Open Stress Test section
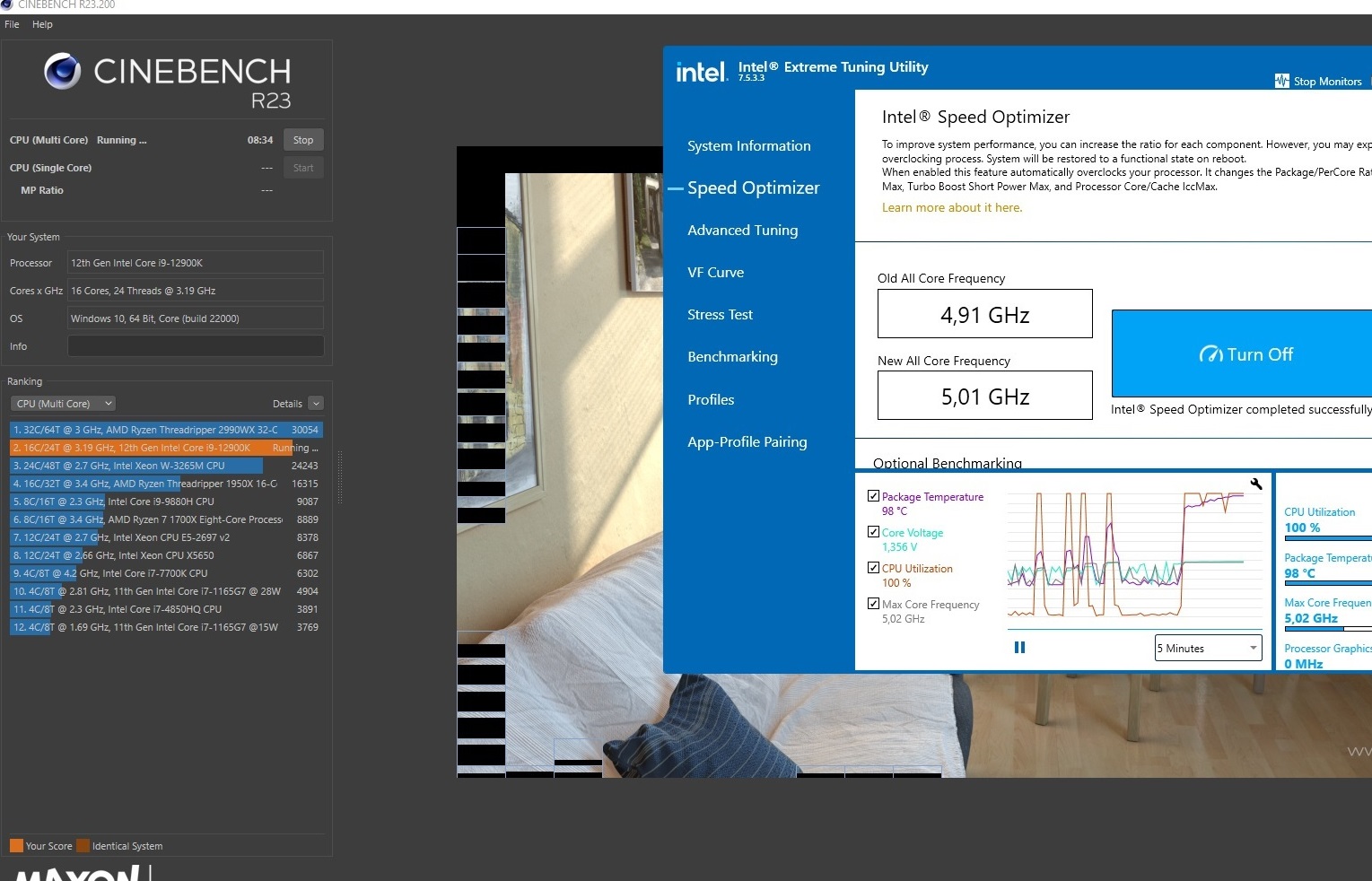Screen dimensions: 1372x881 click(720, 314)
